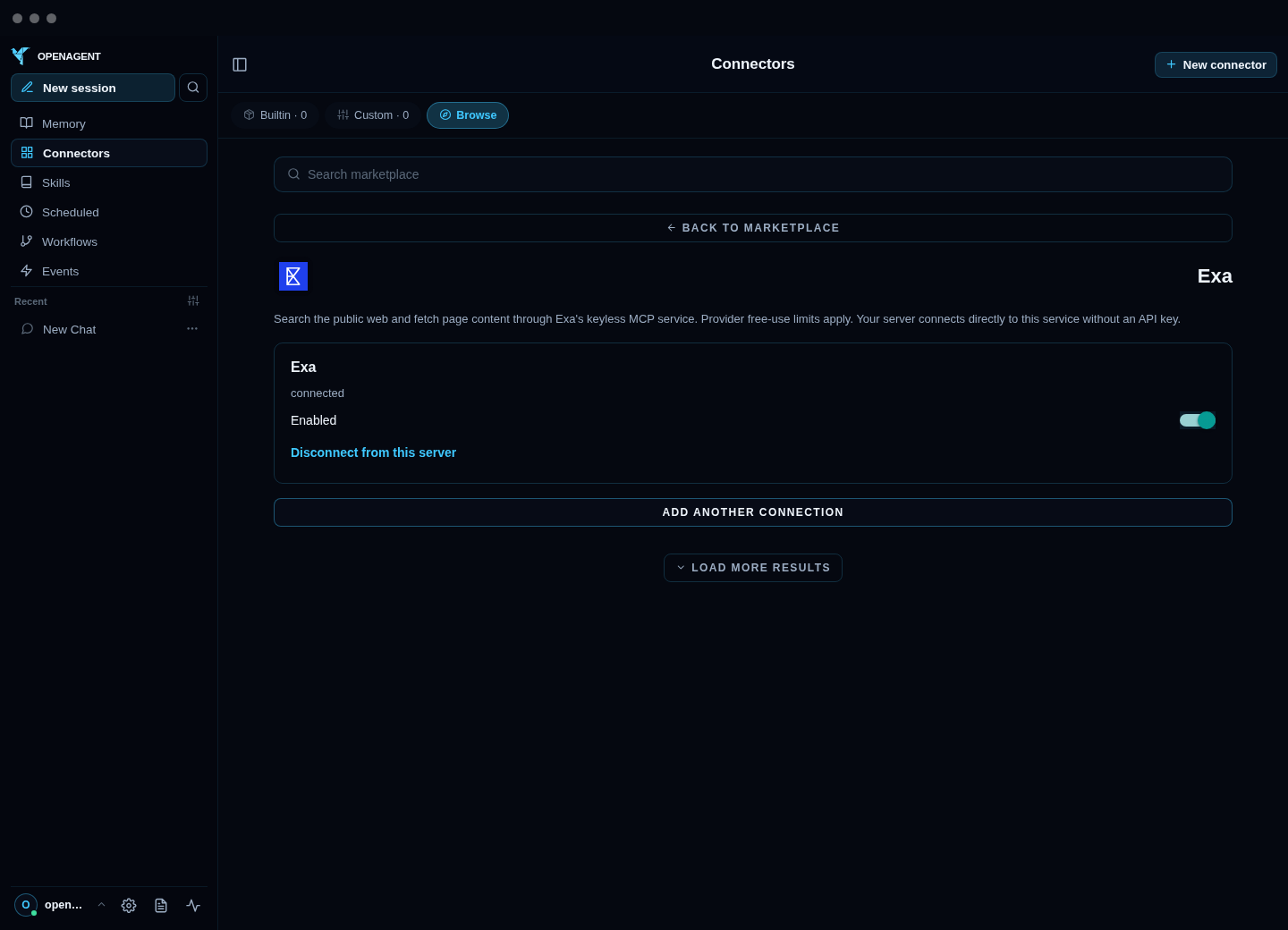The image size is (1288, 930).
Task: Click the Exa heading at top right
Action: pyautogui.click(x=1215, y=276)
